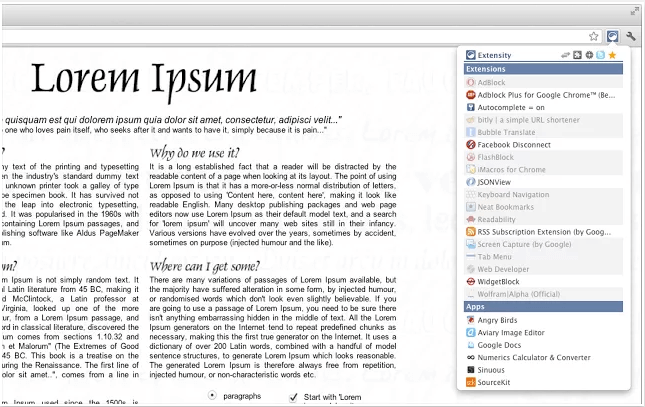Open the SourceKit app
Screen dimensions: 645x407
click(543, 382)
